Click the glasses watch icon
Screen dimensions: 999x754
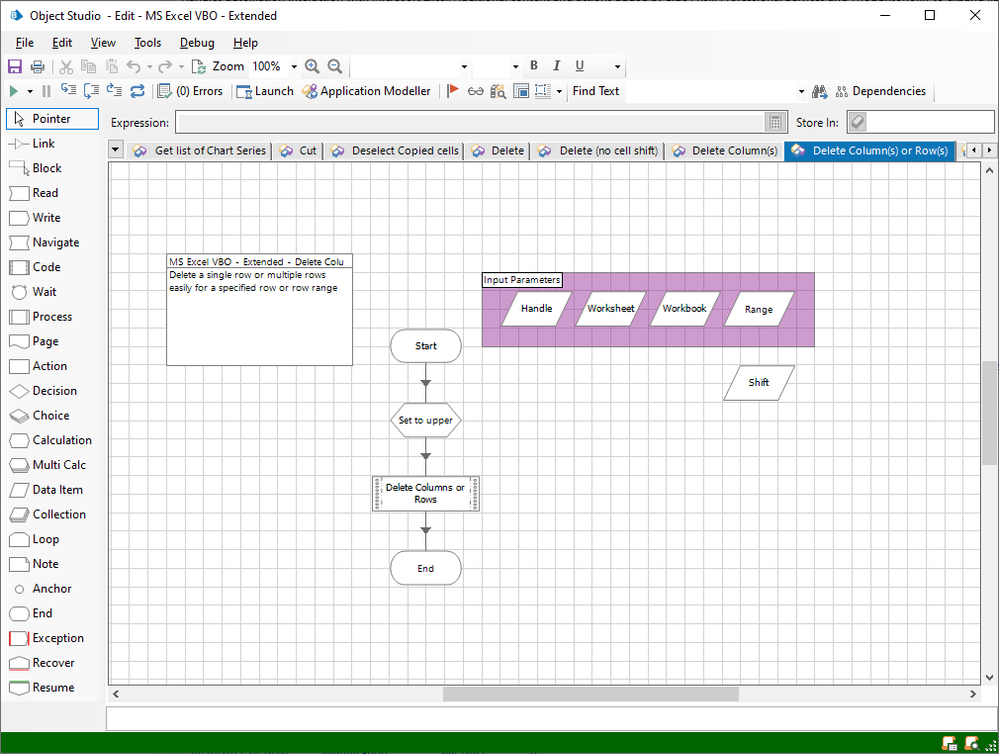(x=475, y=91)
